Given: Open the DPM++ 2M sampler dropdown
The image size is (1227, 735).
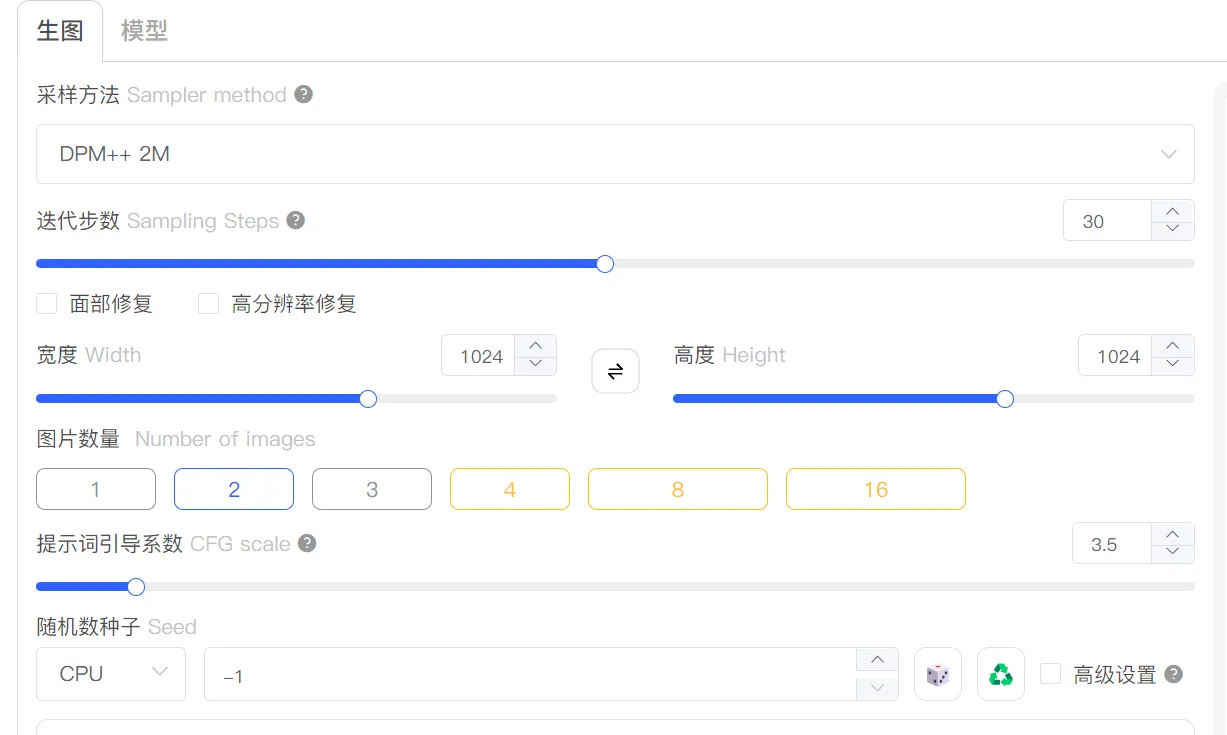Looking at the screenshot, I should pos(615,154).
